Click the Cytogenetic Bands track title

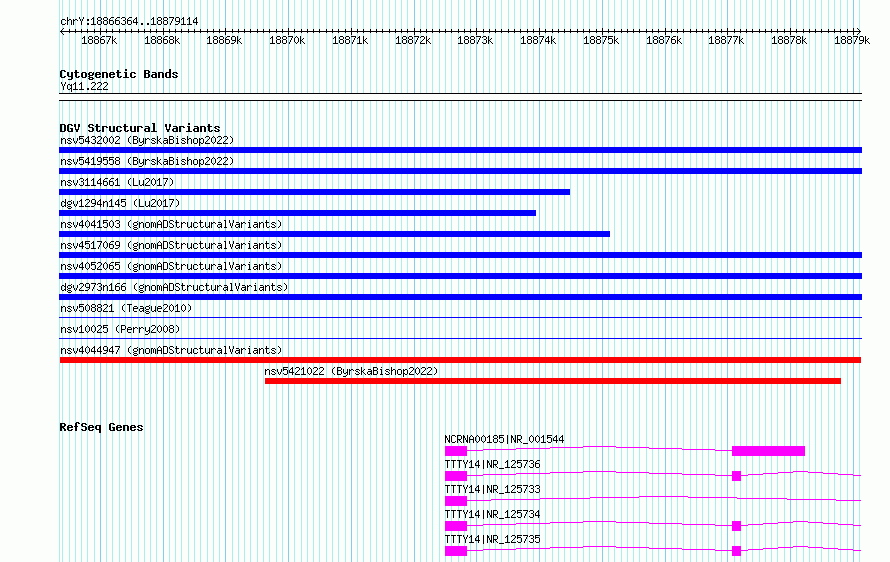119,74
